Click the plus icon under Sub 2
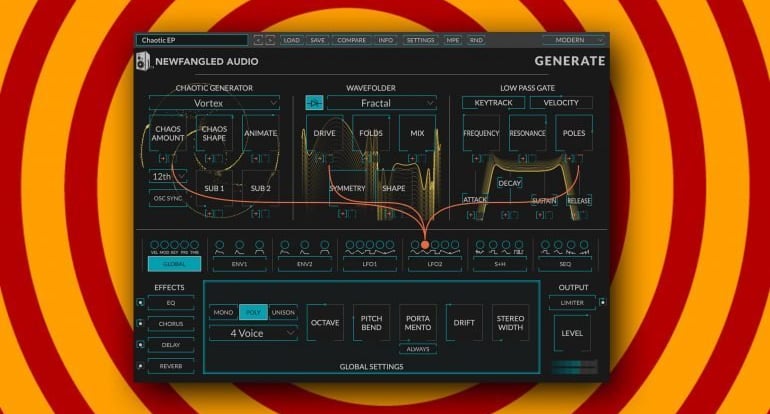Screen dimensions: 770x414 click(255, 214)
